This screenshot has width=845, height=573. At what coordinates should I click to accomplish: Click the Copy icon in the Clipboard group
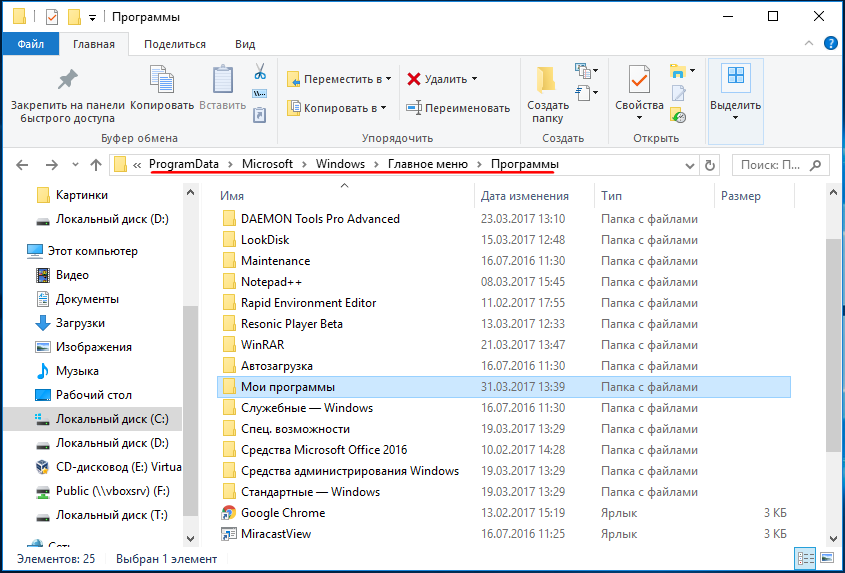tap(162, 81)
